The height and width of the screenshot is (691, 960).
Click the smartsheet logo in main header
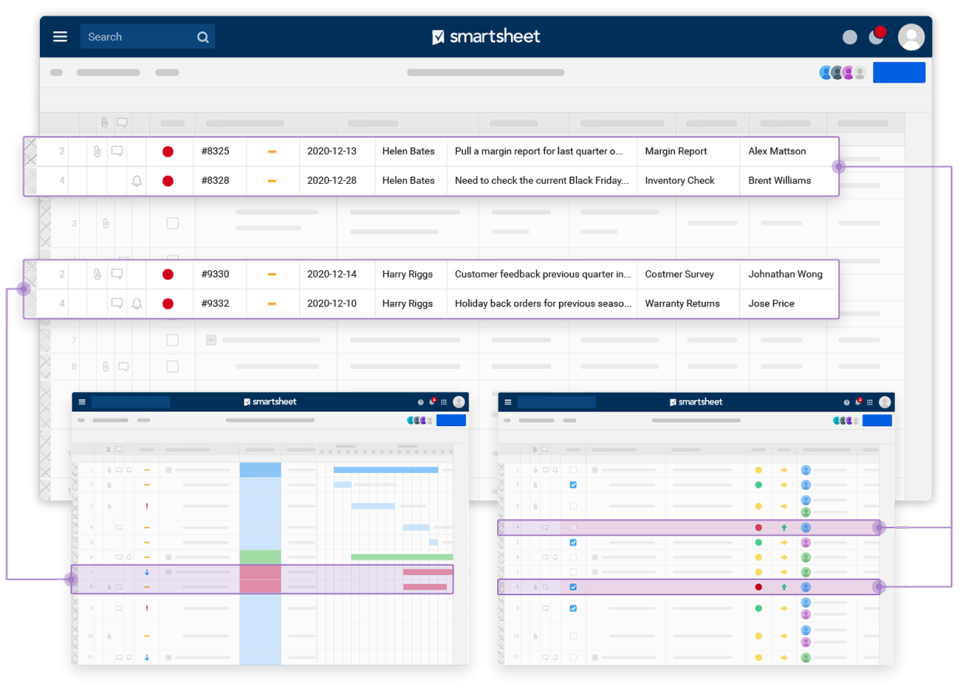click(486, 37)
